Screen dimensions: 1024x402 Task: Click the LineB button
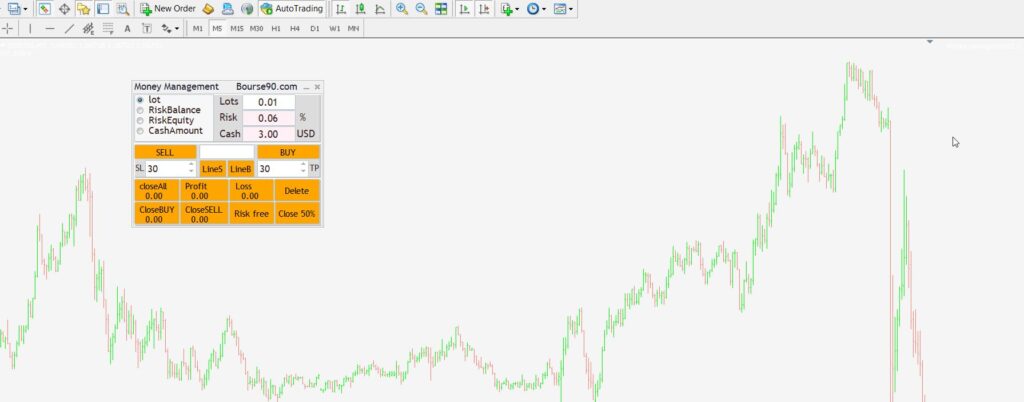(x=241, y=169)
